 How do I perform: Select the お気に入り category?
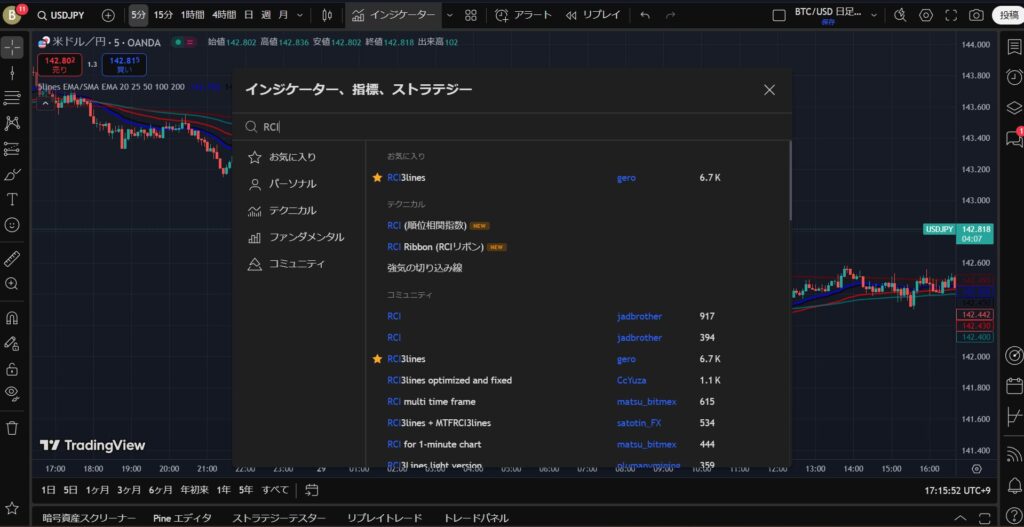click(x=293, y=157)
